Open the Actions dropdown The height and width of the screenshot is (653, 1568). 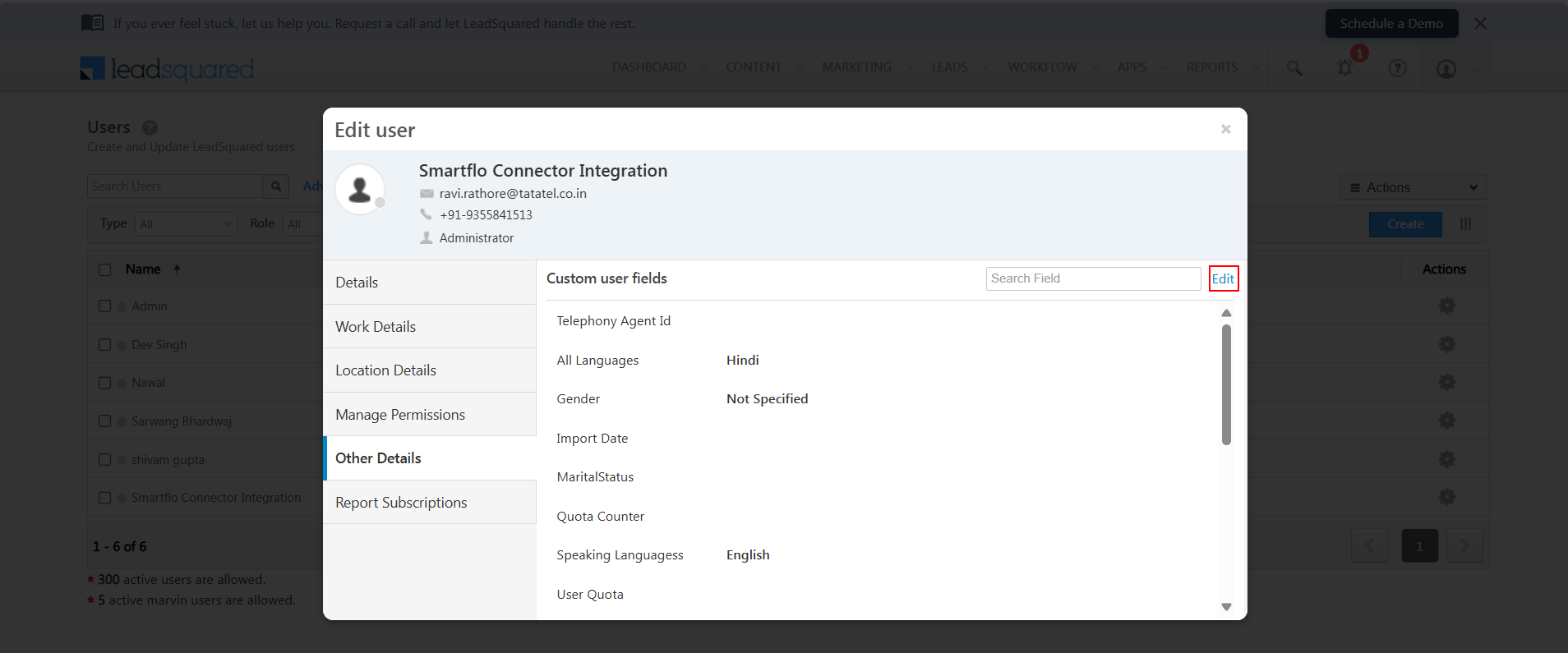[1414, 187]
